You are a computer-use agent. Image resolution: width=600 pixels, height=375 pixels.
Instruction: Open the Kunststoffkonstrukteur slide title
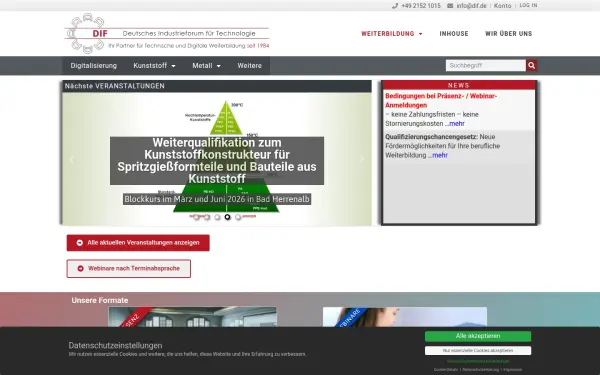(217, 161)
